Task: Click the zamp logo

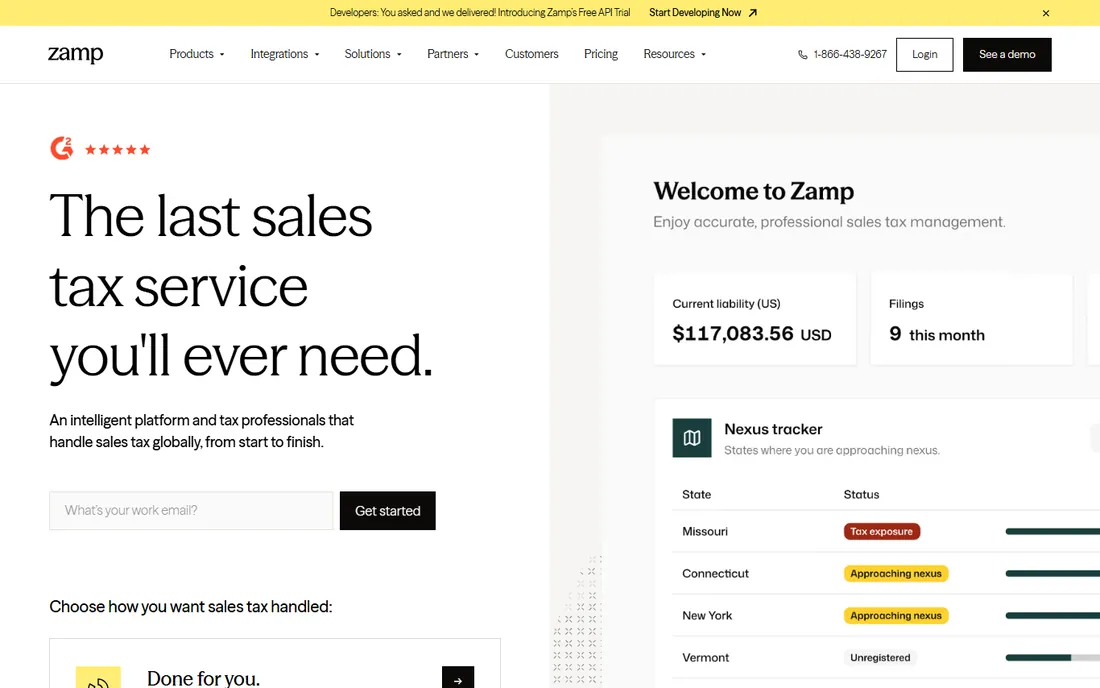Action: (75, 54)
